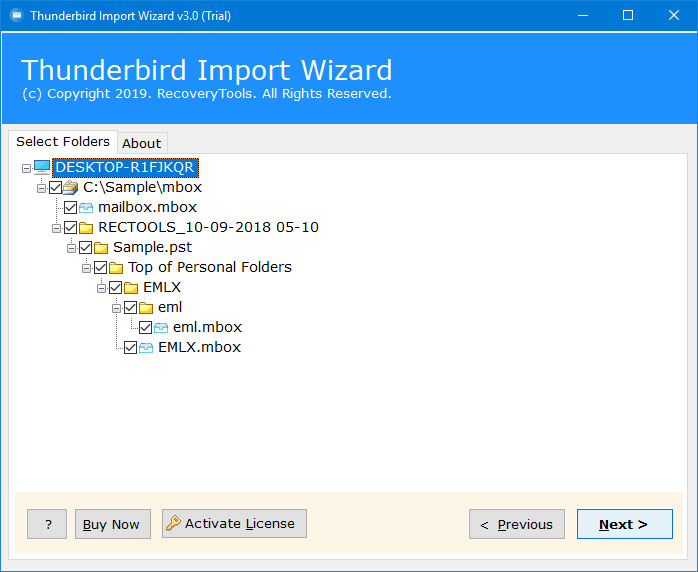698x572 pixels.
Task: Uncheck the mailbox.mbox checkbox
Action: tap(70, 207)
